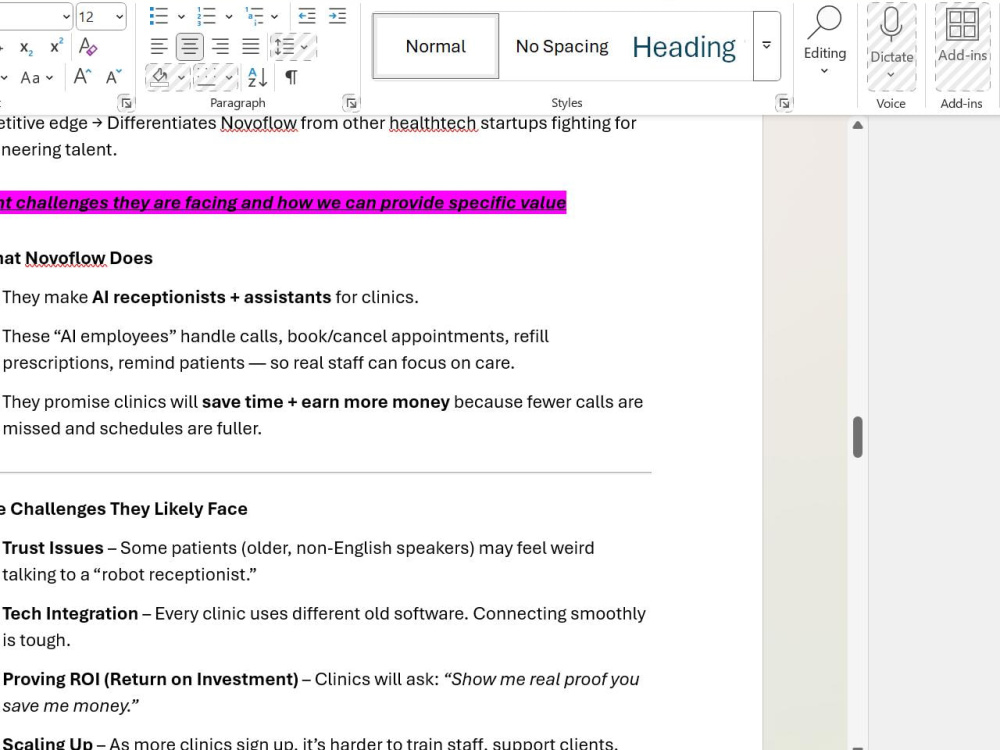
Task: Expand Change Case dropdown arrow
Action: coord(50,78)
